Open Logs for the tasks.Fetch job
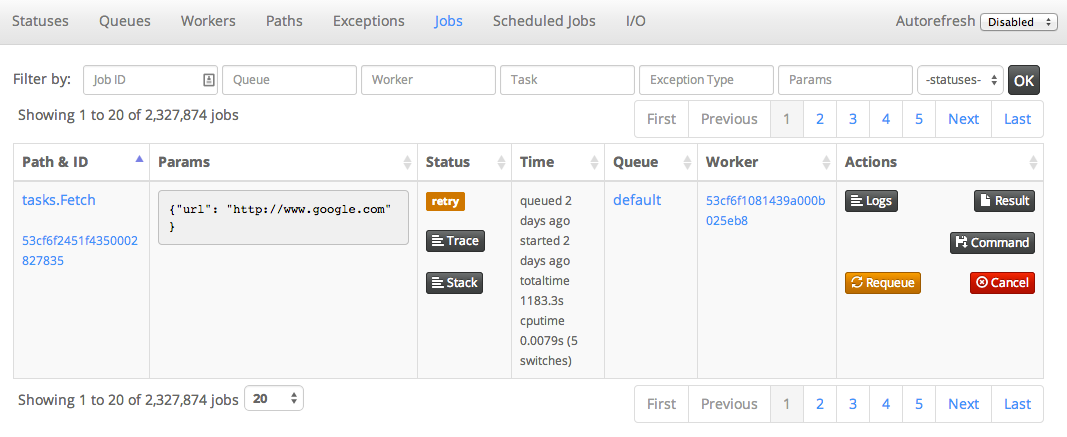Viewport: 1067px width, 437px height. click(x=870, y=201)
